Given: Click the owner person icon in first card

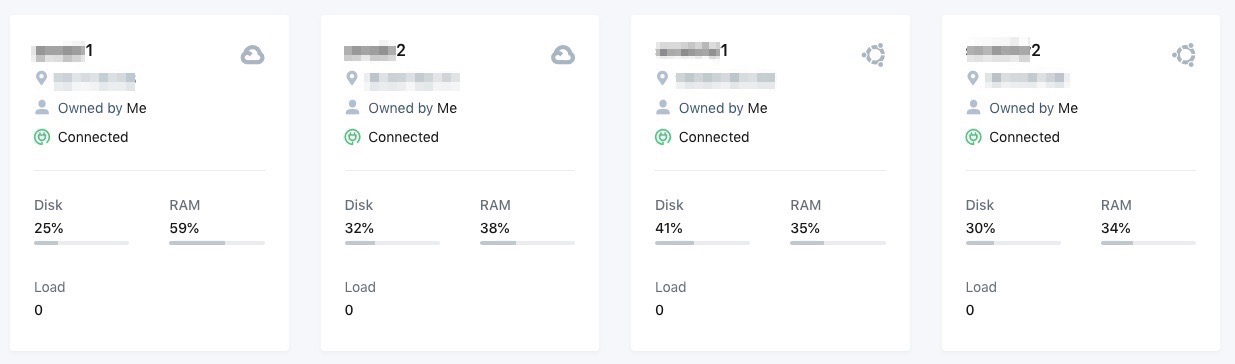Looking at the screenshot, I should tap(41, 107).
